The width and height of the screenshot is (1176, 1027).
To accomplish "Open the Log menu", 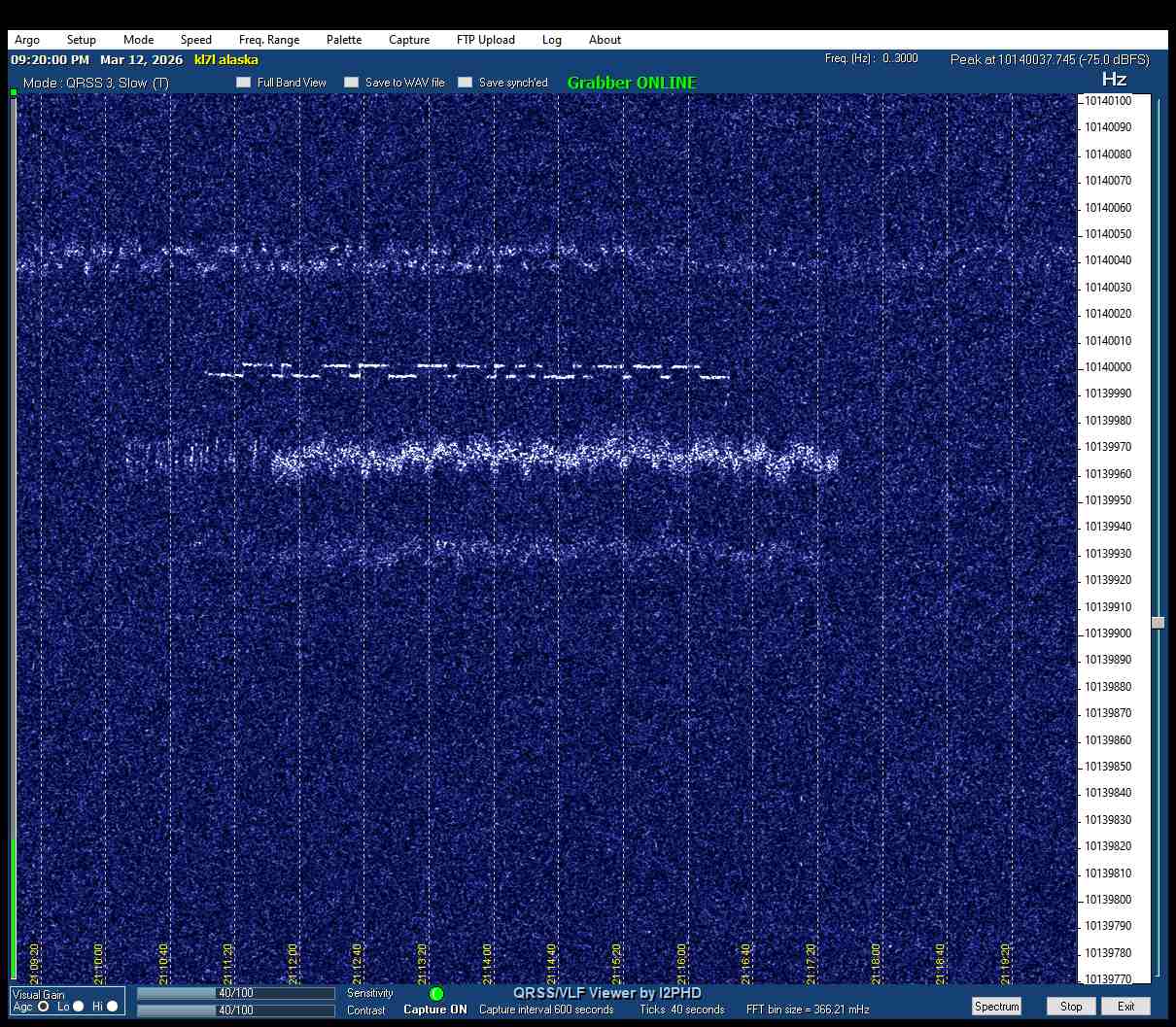I will [x=552, y=40].
